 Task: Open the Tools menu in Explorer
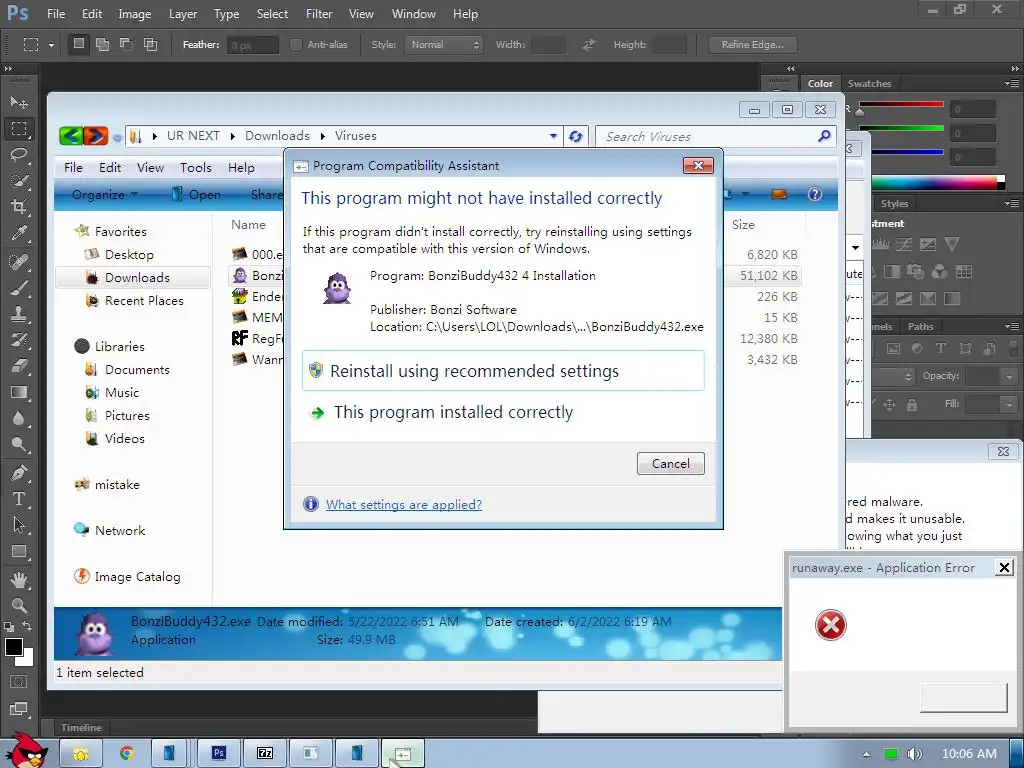click(195, 168)
